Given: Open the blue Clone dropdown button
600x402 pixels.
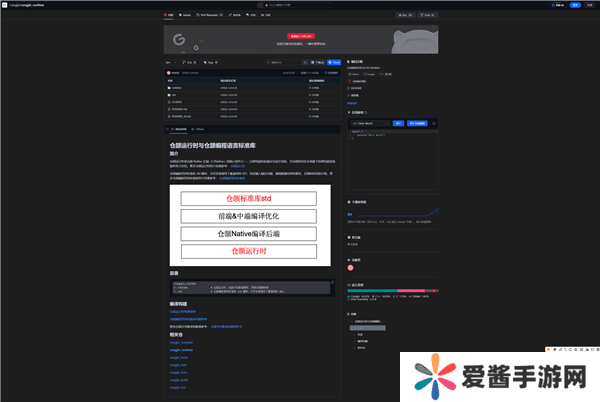Looking at the screenshot, I should click(x=334, y=62).
